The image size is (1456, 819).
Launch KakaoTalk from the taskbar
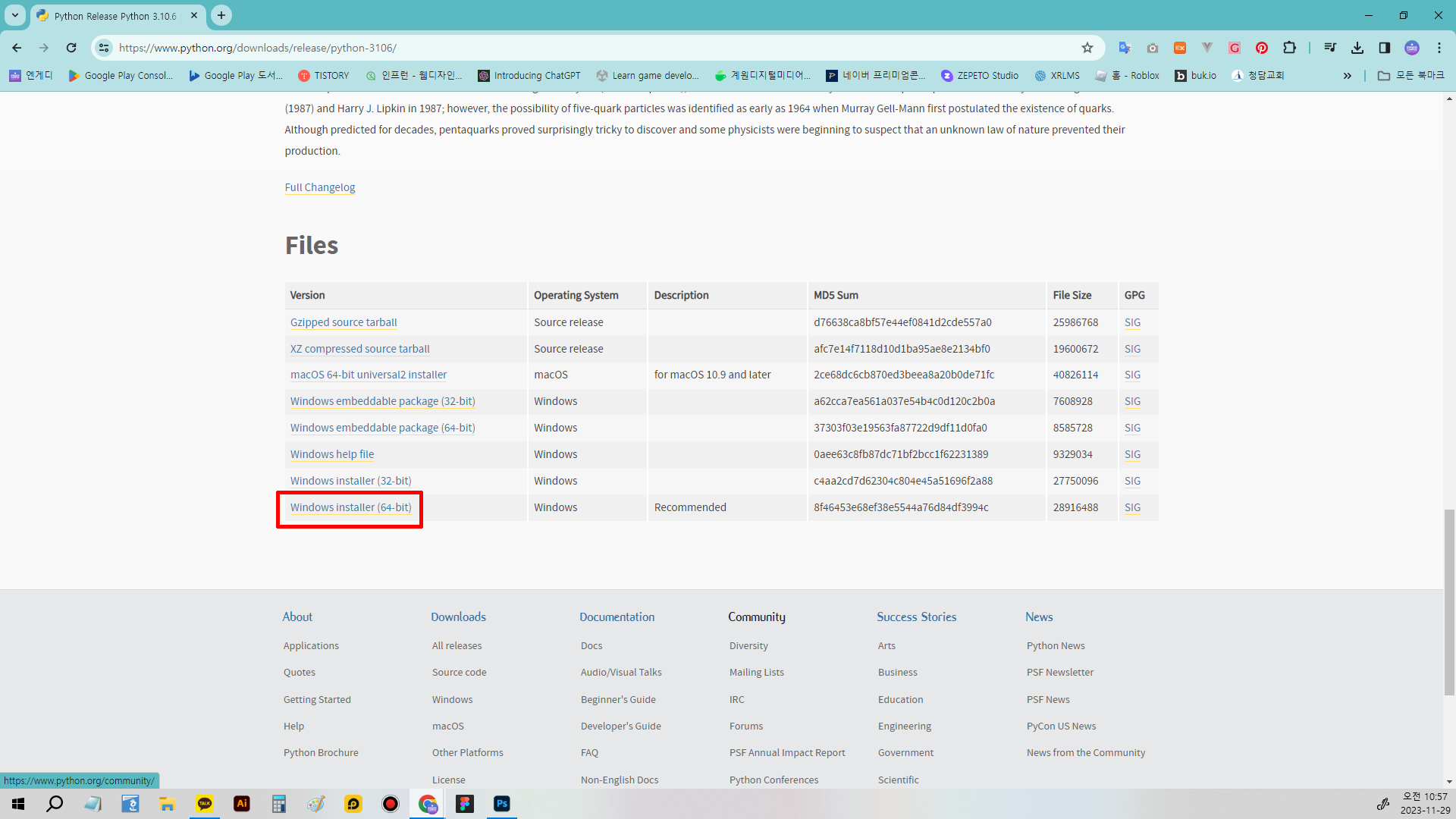point(205,804)
